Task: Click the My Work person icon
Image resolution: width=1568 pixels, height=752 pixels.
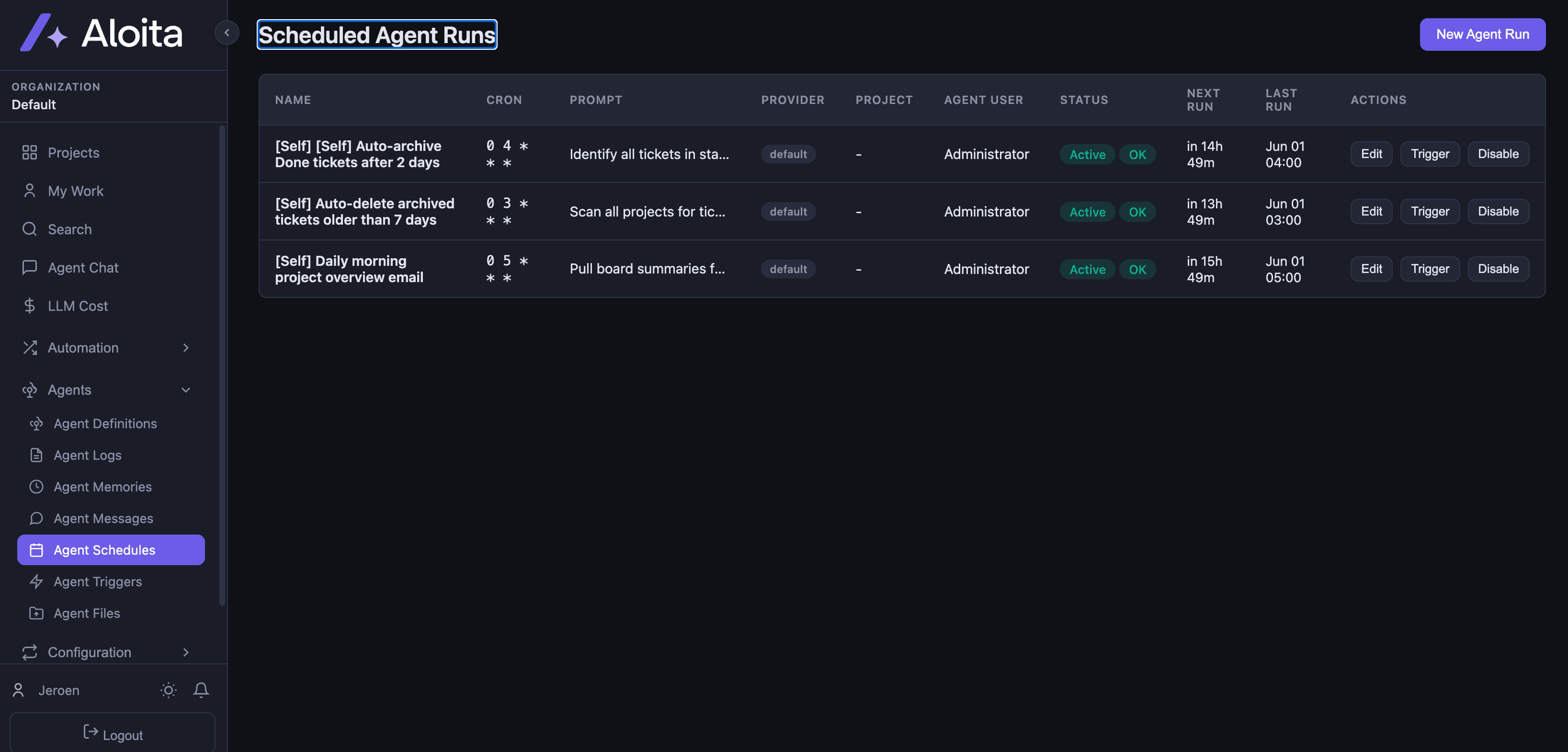Action: [29, 191]
